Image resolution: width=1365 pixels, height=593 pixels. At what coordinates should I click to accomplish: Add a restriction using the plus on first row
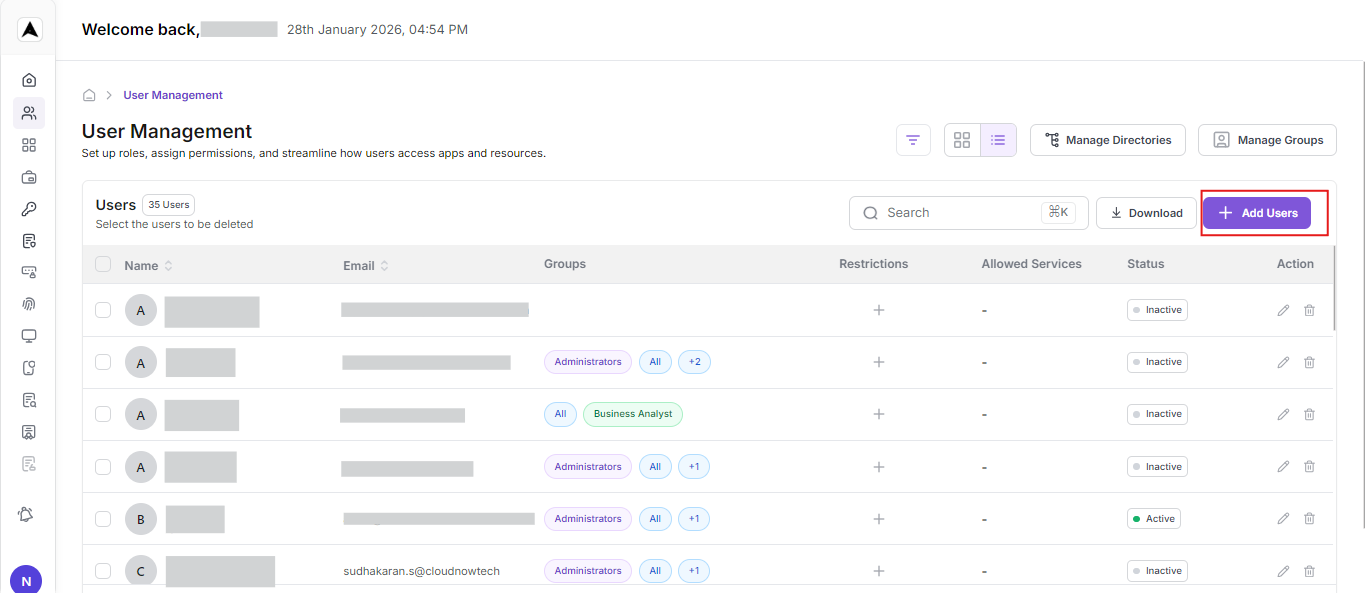click(878, 310)
